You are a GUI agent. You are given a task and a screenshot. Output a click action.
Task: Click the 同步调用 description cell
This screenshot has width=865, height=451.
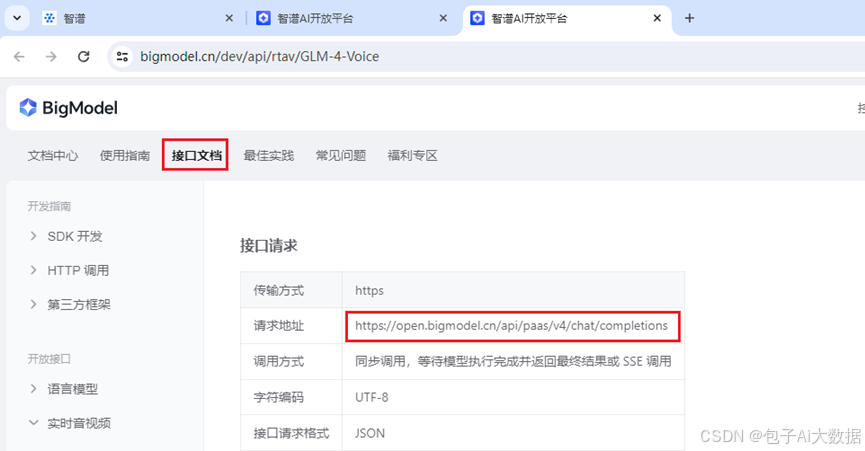click(x=513, y=361)
